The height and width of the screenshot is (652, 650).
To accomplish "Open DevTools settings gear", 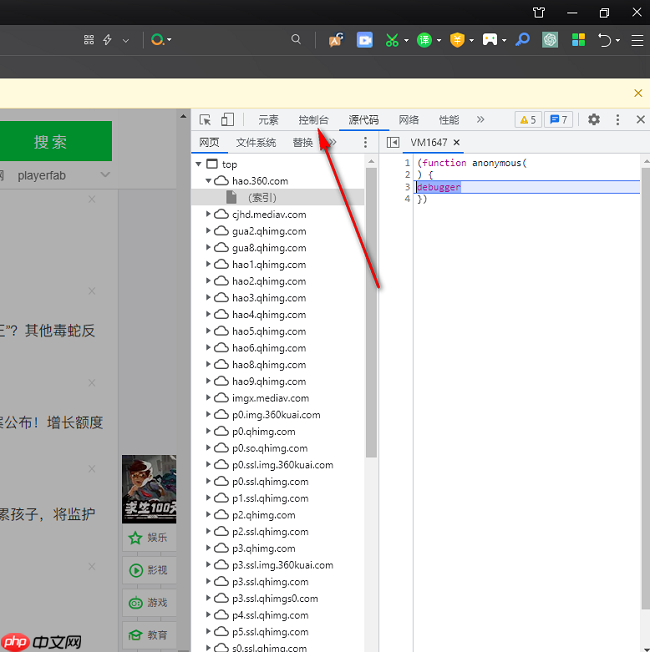I will (x=593, y=120).
